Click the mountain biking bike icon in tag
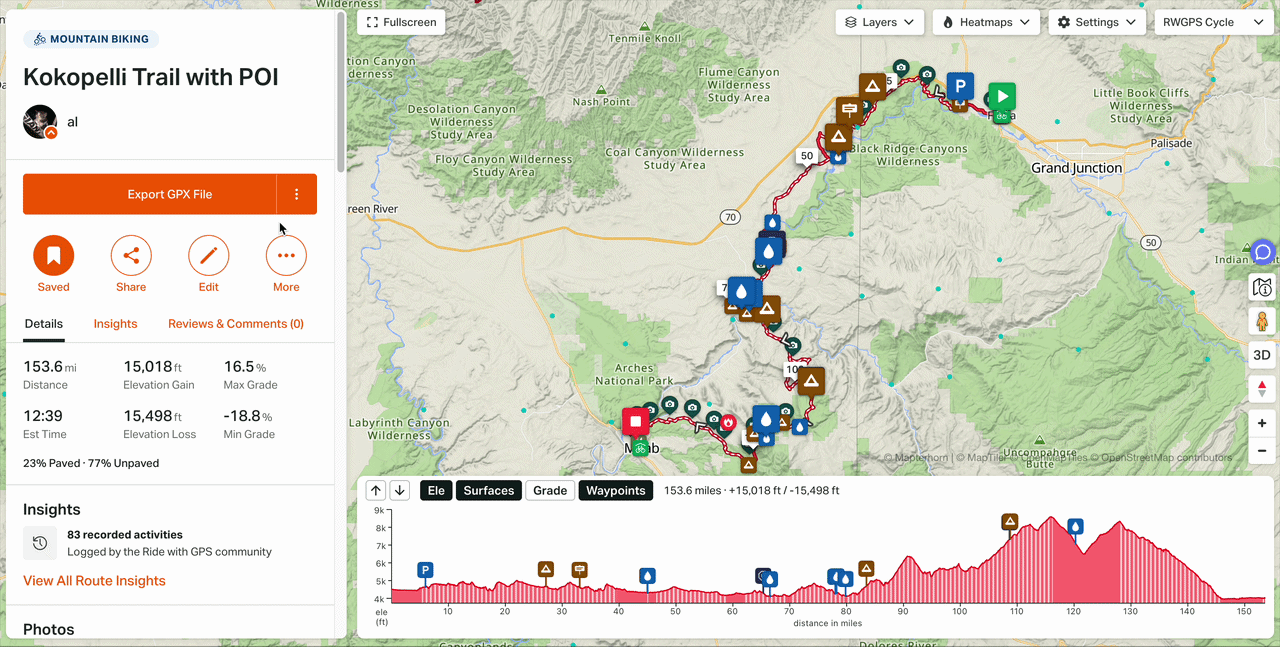 click(40, 39)
